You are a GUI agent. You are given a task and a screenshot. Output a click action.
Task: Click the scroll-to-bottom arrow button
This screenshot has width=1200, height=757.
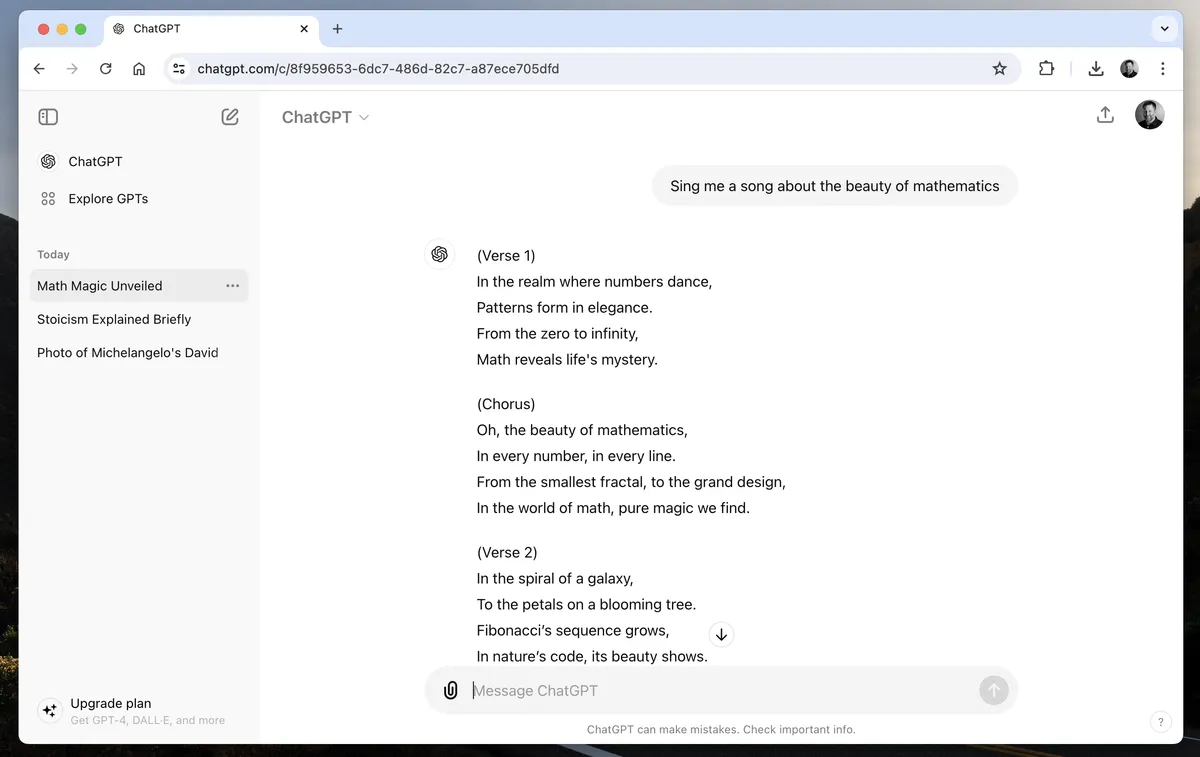pos(721,635)
